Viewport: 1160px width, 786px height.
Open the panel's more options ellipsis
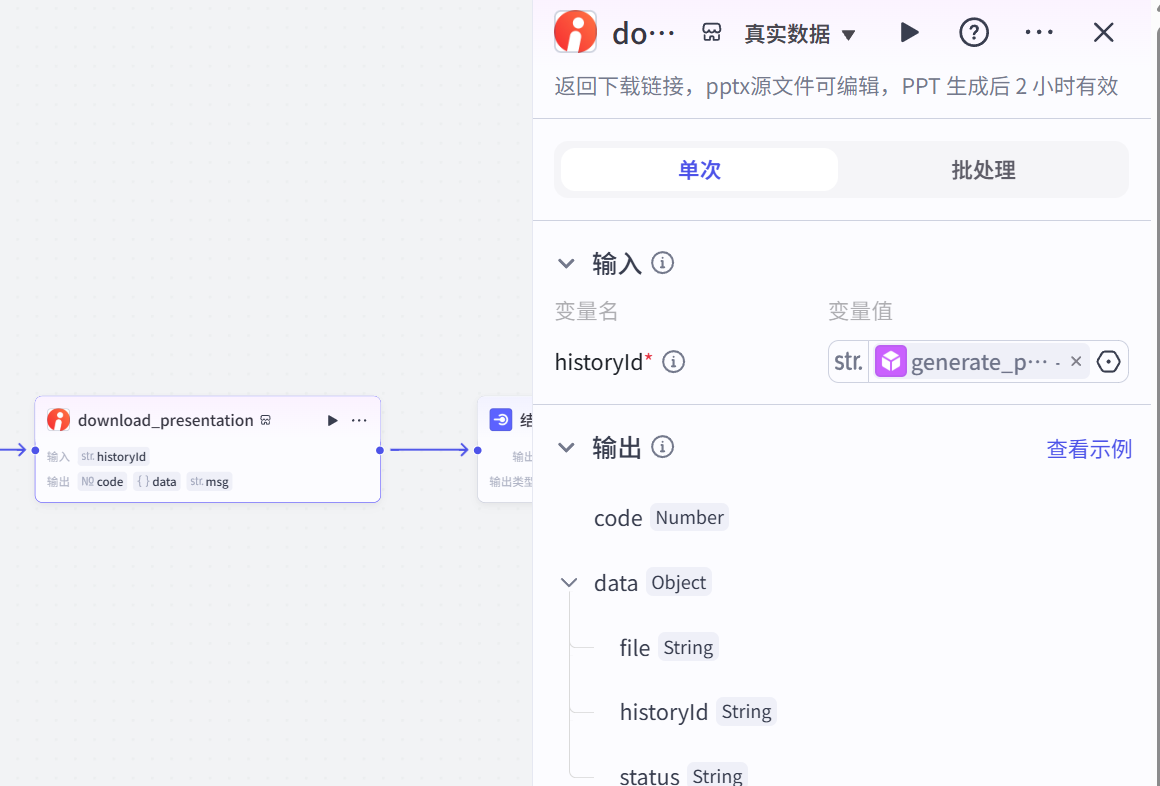pyautogui.click(x=1039, y=33)
